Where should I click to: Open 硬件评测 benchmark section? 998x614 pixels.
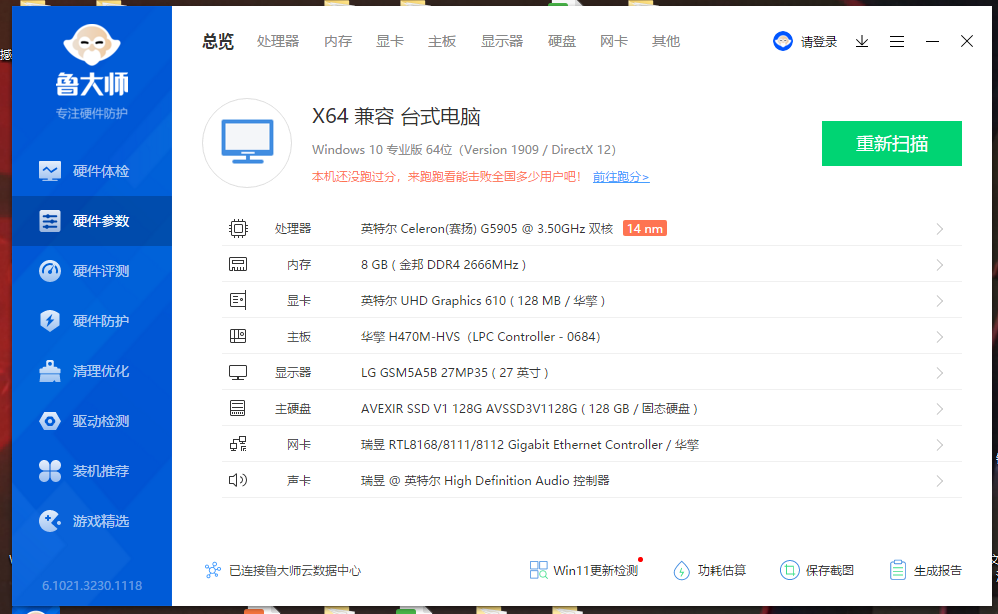pyautogui.click(x=92, y=271)
